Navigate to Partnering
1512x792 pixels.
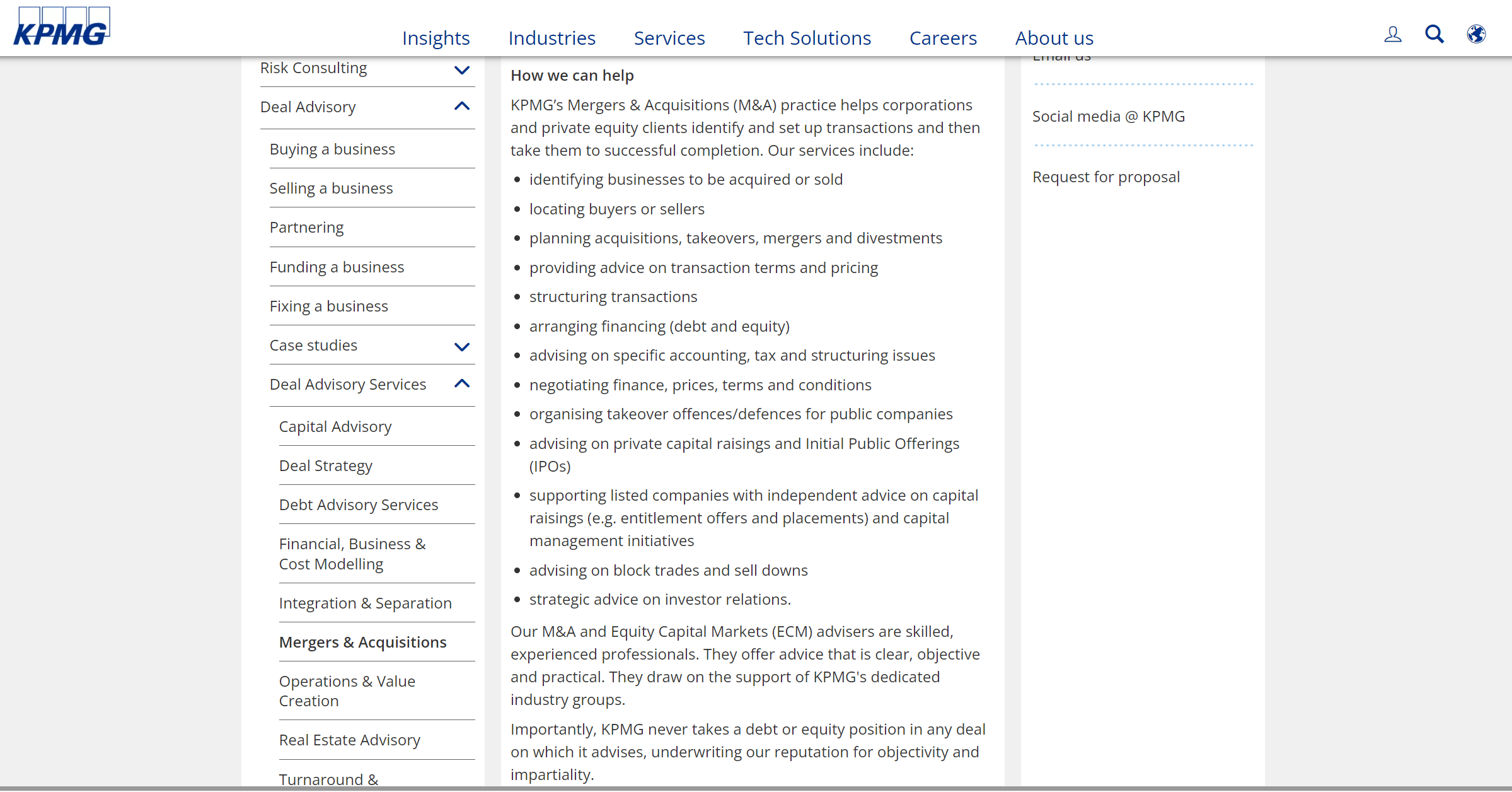pos(306,228)
